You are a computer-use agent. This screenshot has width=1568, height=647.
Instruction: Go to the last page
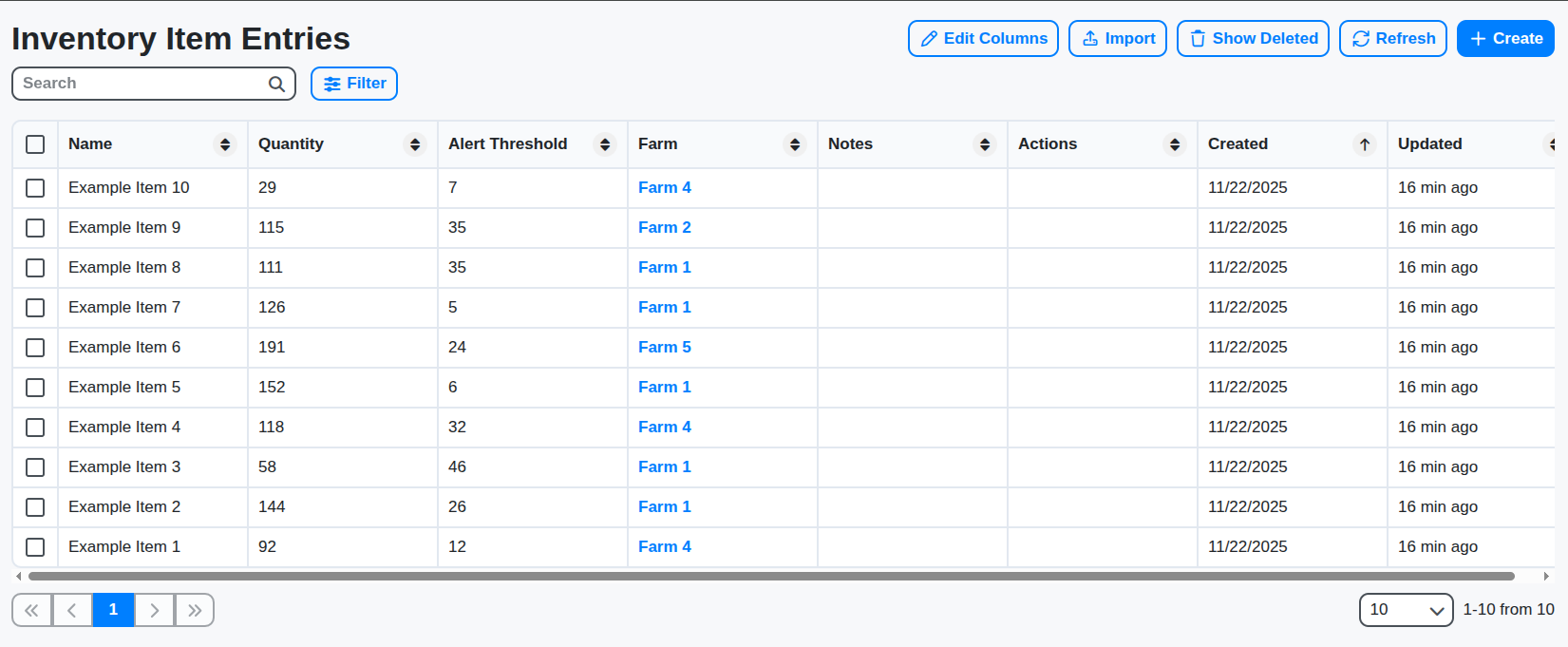tap(195, 610)
